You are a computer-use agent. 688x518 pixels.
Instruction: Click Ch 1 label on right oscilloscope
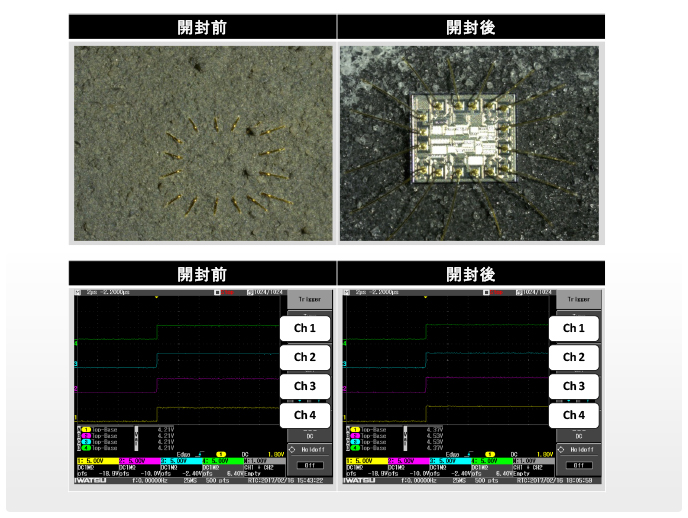(574, 328)
